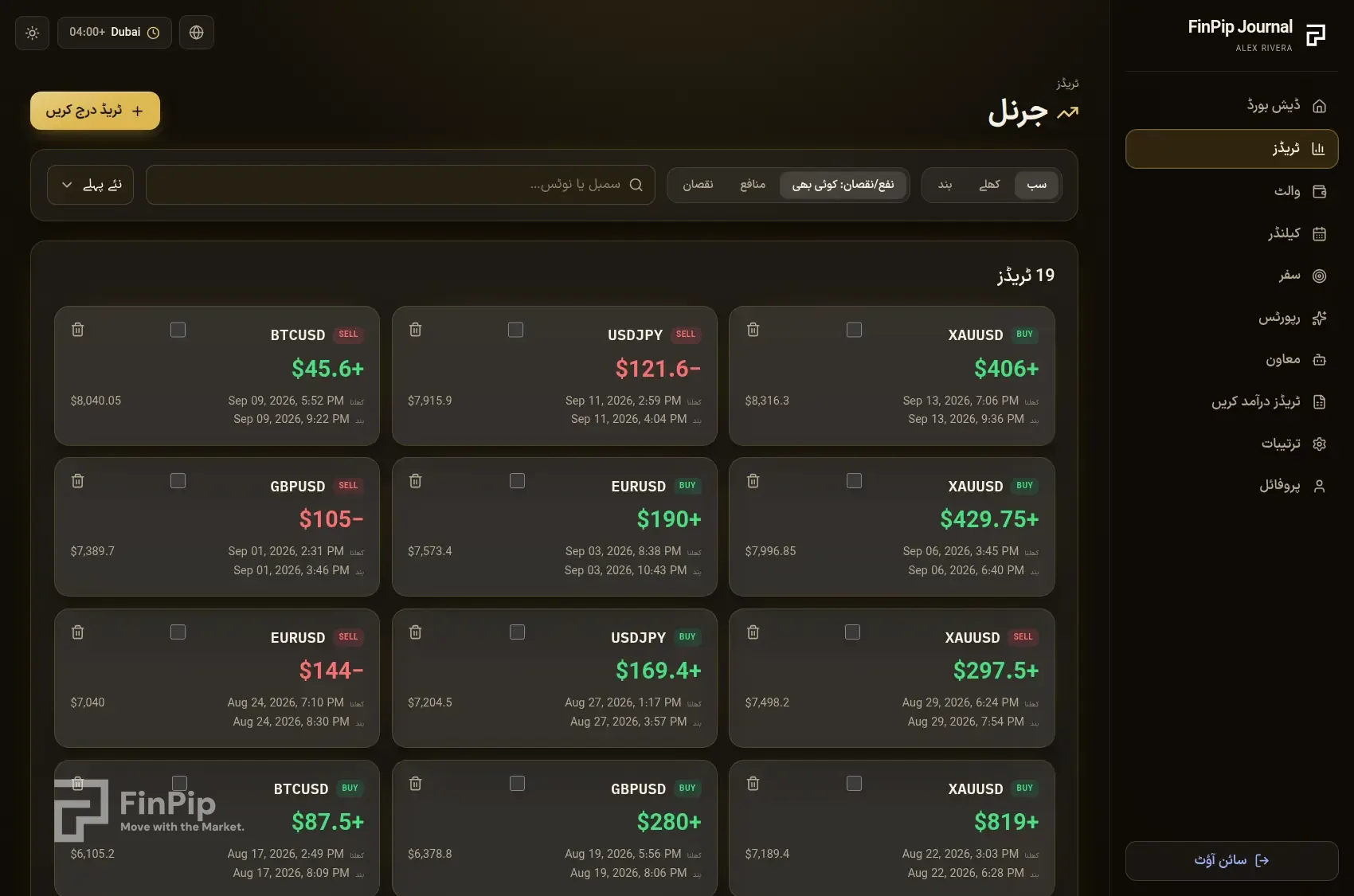Select the XAUUSD $406 trade checkbox
Viewport: 1354px width, 896px height.
(x=855, y=330)
